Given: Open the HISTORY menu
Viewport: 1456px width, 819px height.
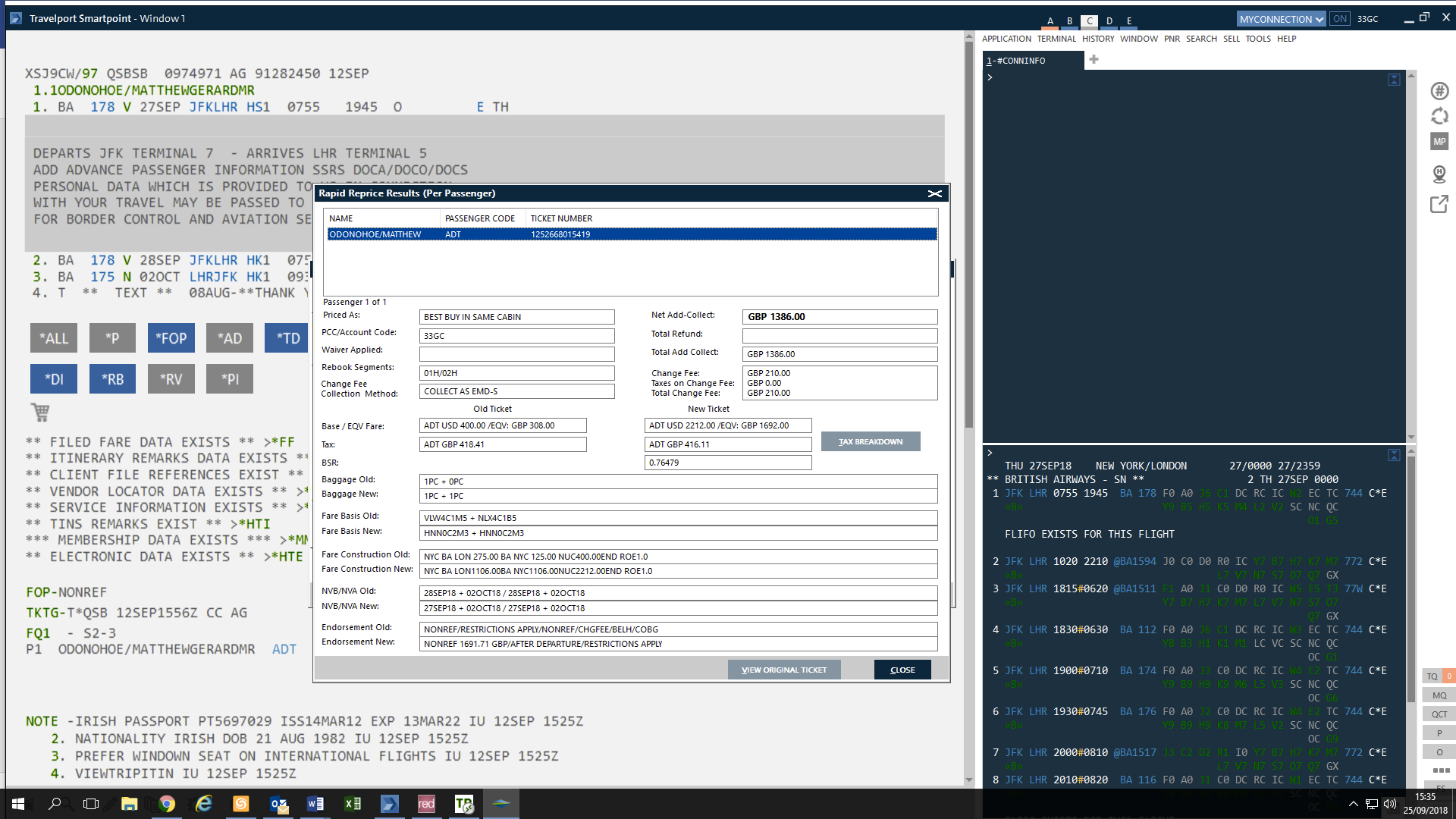Looking at the screenshot, I should (1098, 39).
